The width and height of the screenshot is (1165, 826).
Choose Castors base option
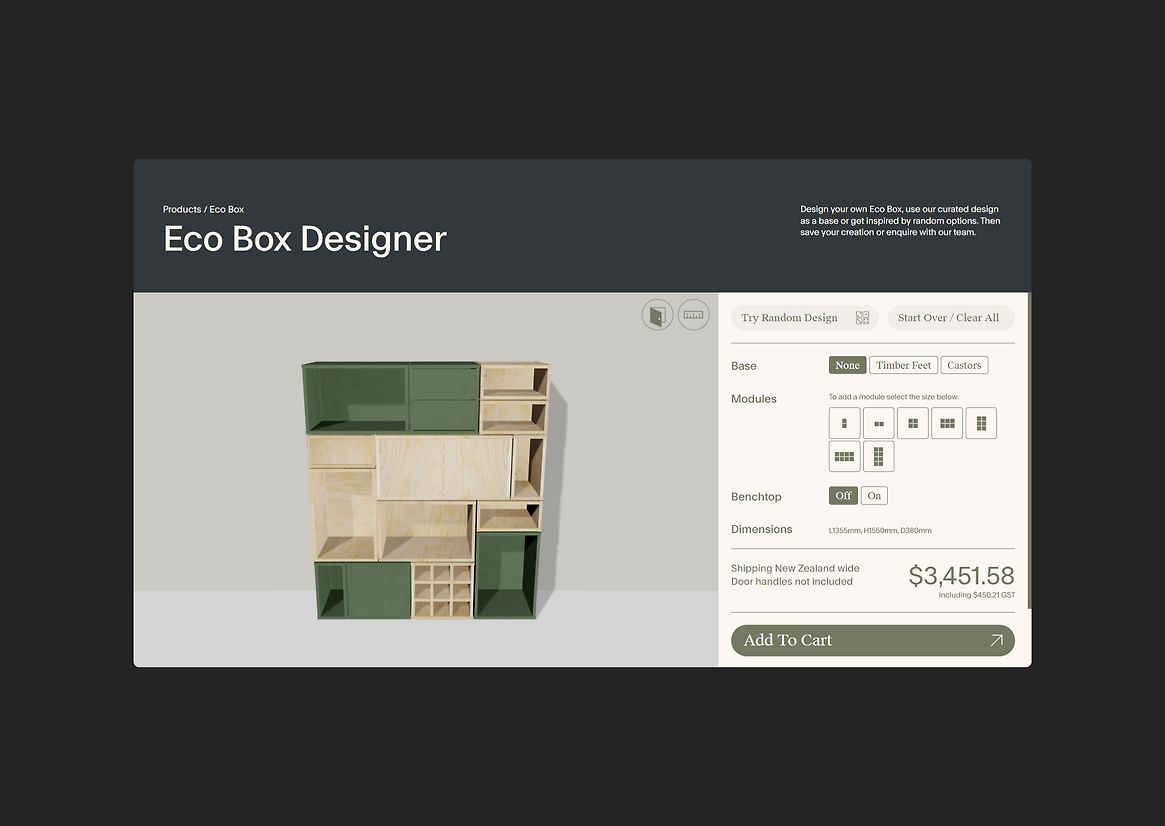(x=964, y=365)
